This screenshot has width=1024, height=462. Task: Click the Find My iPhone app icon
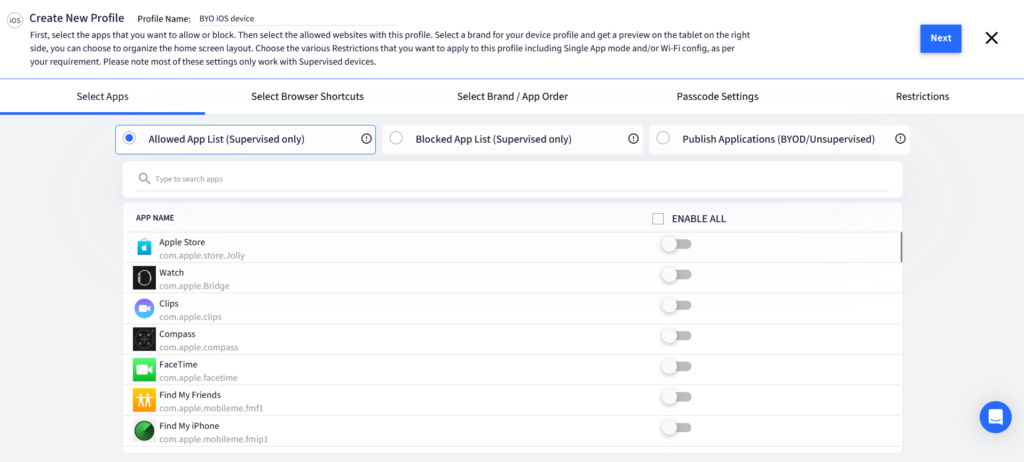(144, 431)
